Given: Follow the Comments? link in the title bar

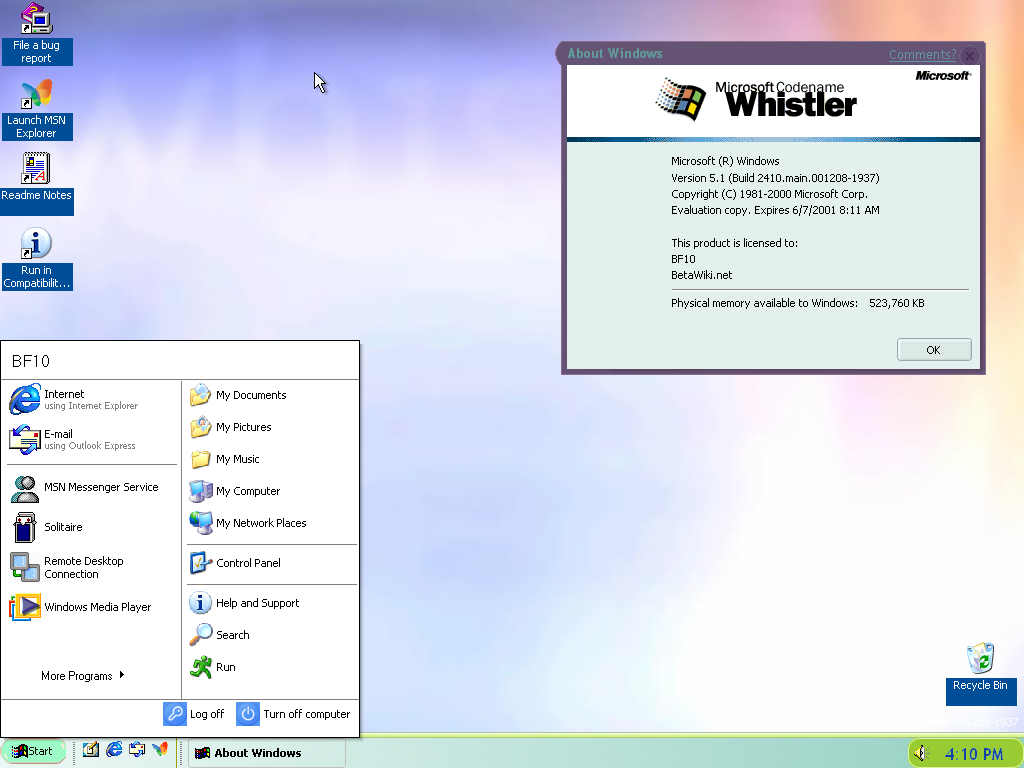Looking at the screenshot, I should coord(922,55).
